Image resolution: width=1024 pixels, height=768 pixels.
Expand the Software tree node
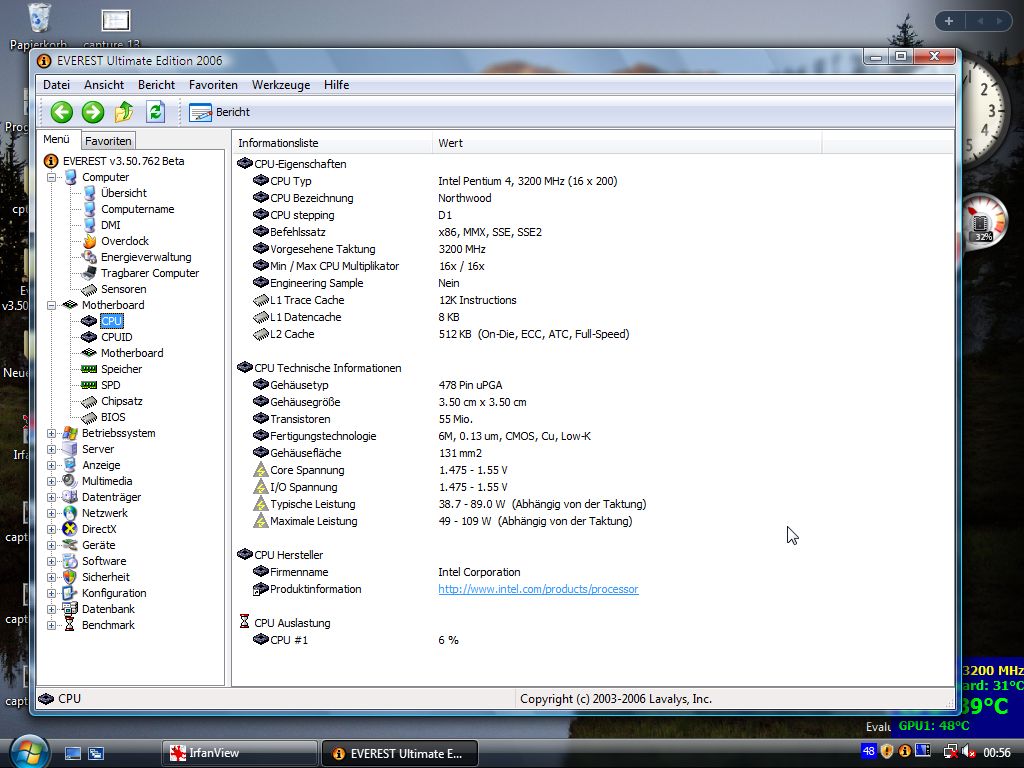point(52,561)
